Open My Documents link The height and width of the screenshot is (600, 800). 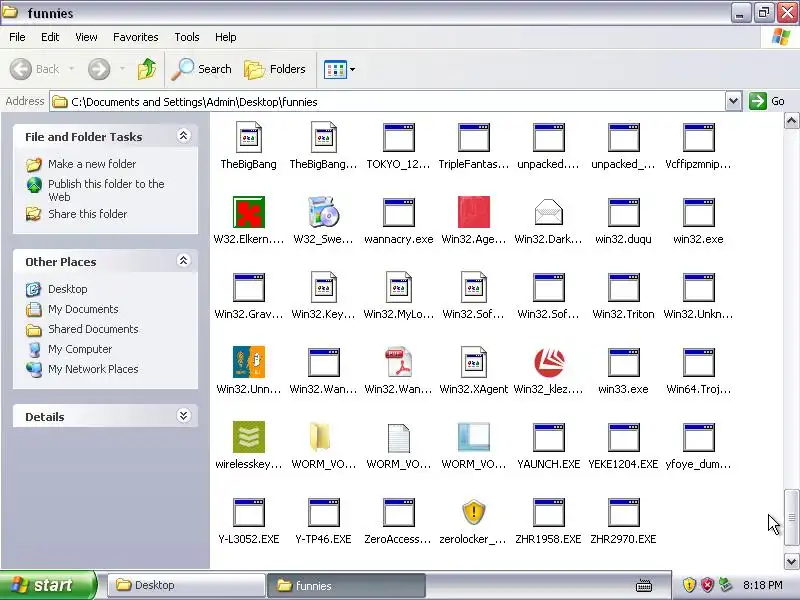click(83, 309)
